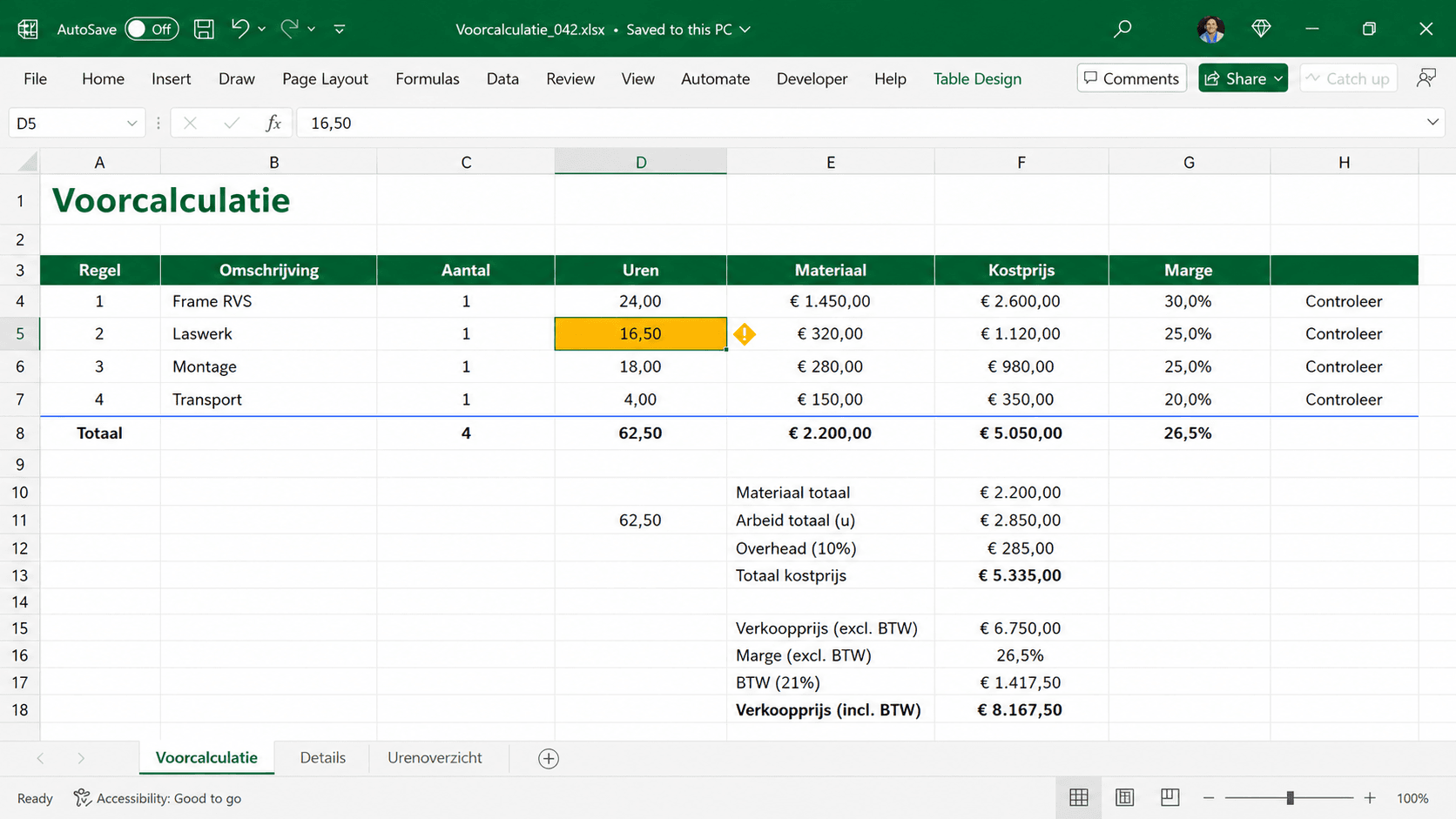Click the zoom out minus icon
The image size is (1456, 819).
[x=1208, y=798]
